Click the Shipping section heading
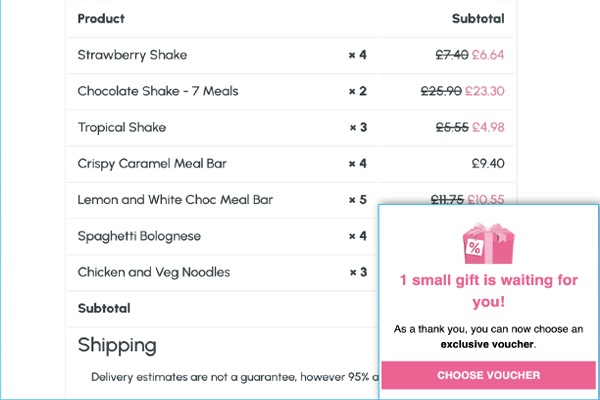 pyautogui.click(x=117, y=345)
